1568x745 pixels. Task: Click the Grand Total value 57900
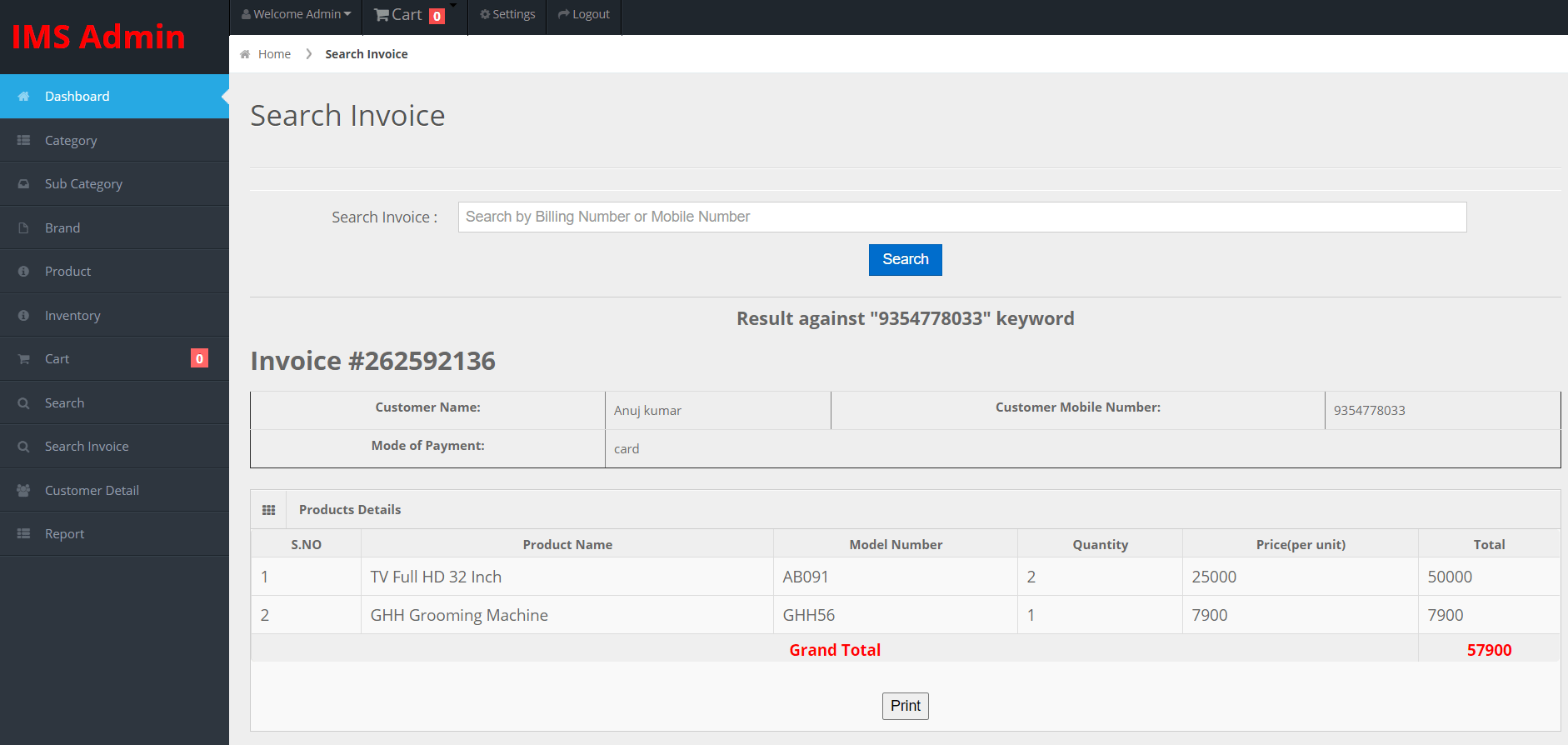coord(1489,650)
